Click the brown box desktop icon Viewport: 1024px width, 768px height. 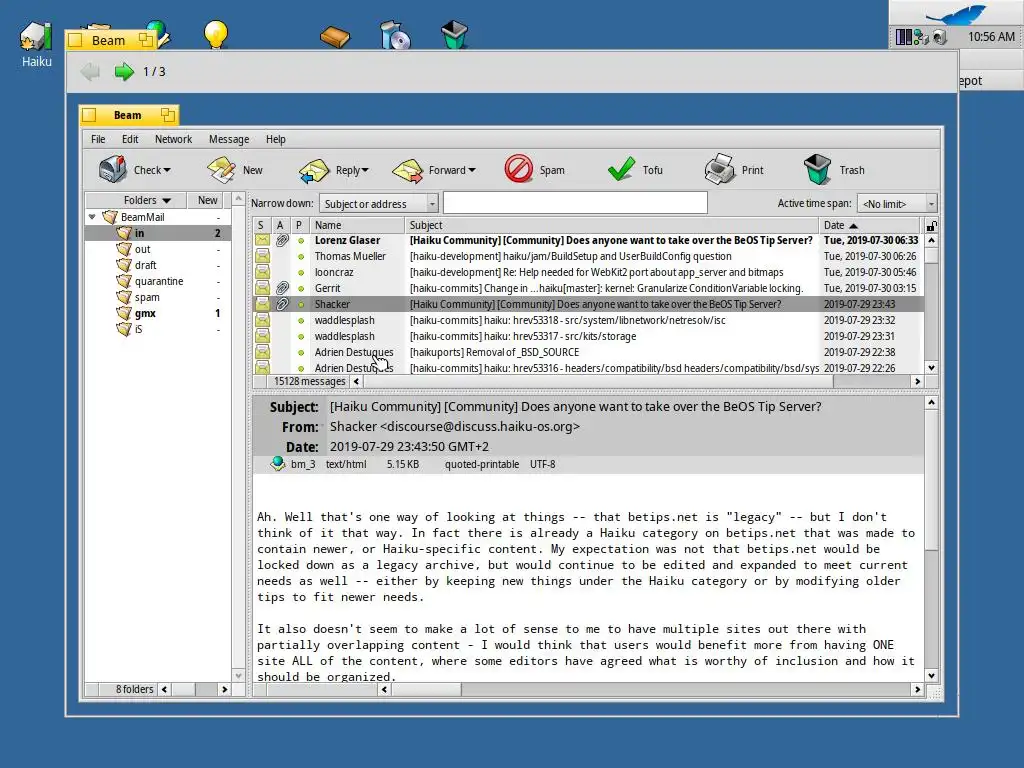coord(335,37)
